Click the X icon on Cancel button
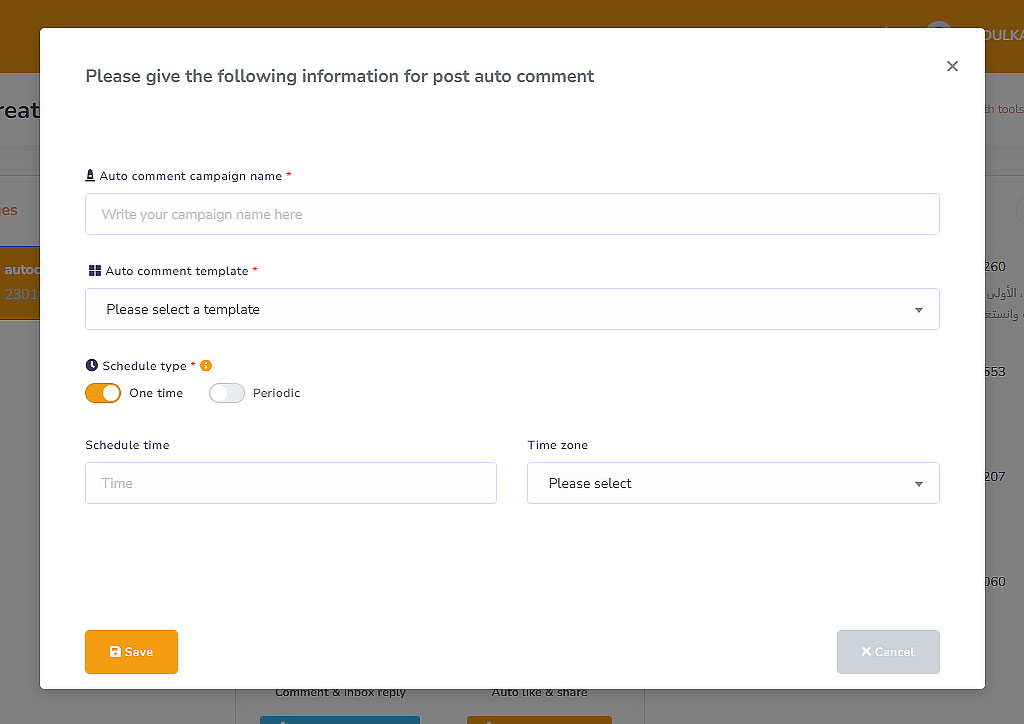The image size is (1024, 724). point(866,652)
